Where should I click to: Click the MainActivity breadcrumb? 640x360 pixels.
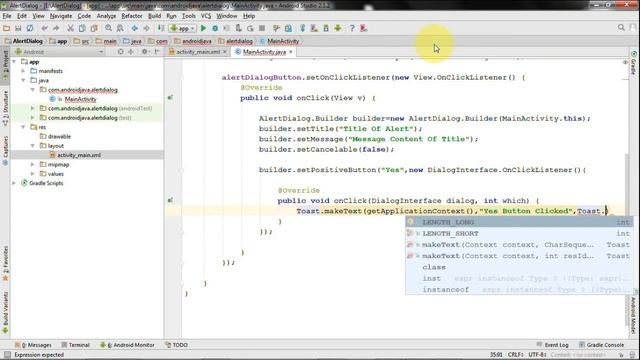tap(280, 41)
